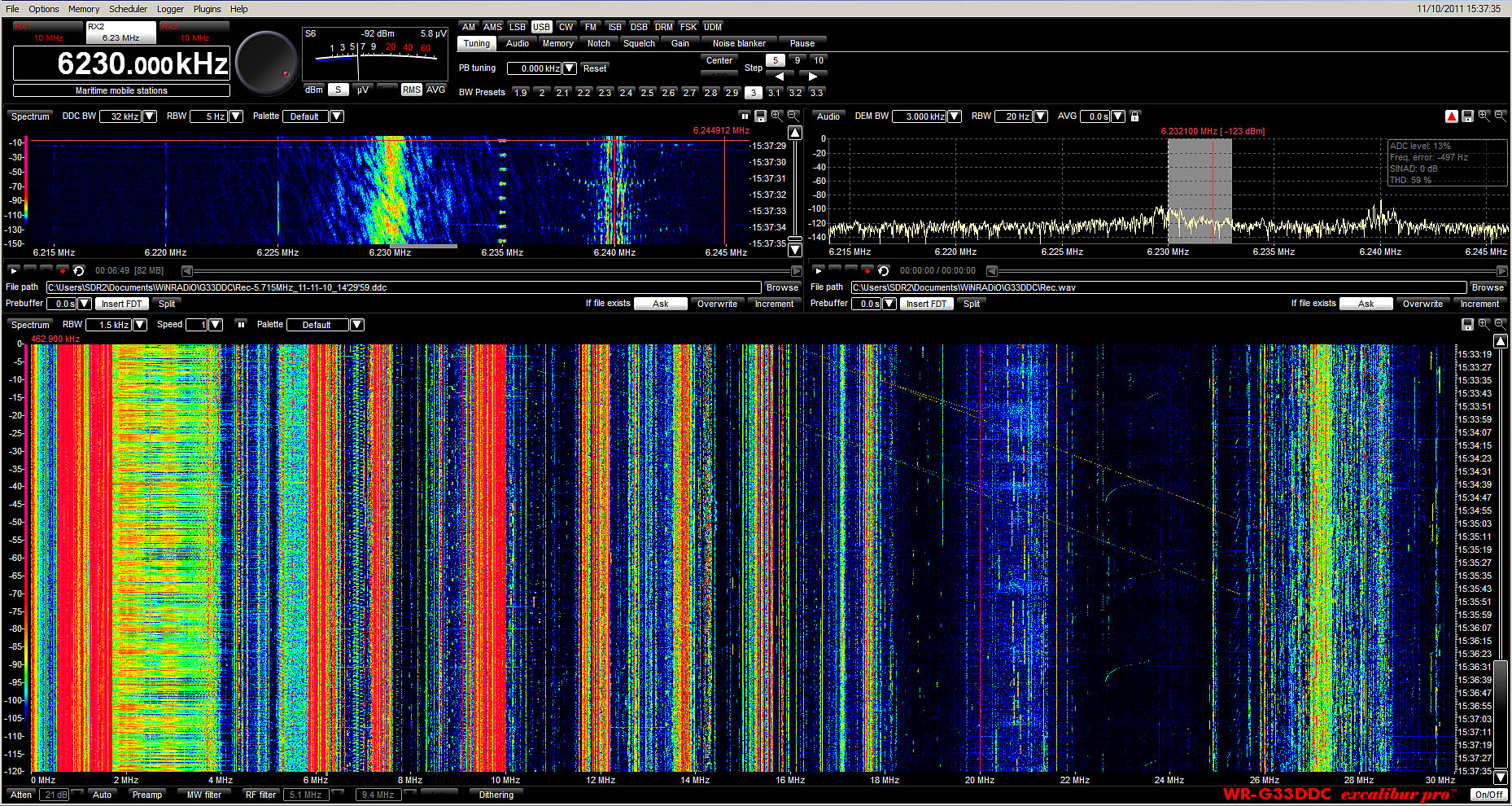
Task: Select step size 9
Action: [x=797, y=60]
